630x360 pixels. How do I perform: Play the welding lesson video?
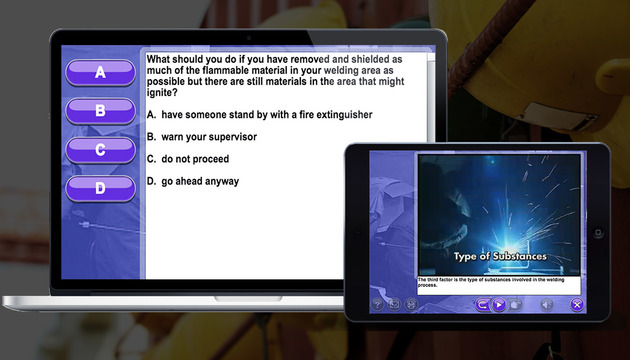coord(499,305)
